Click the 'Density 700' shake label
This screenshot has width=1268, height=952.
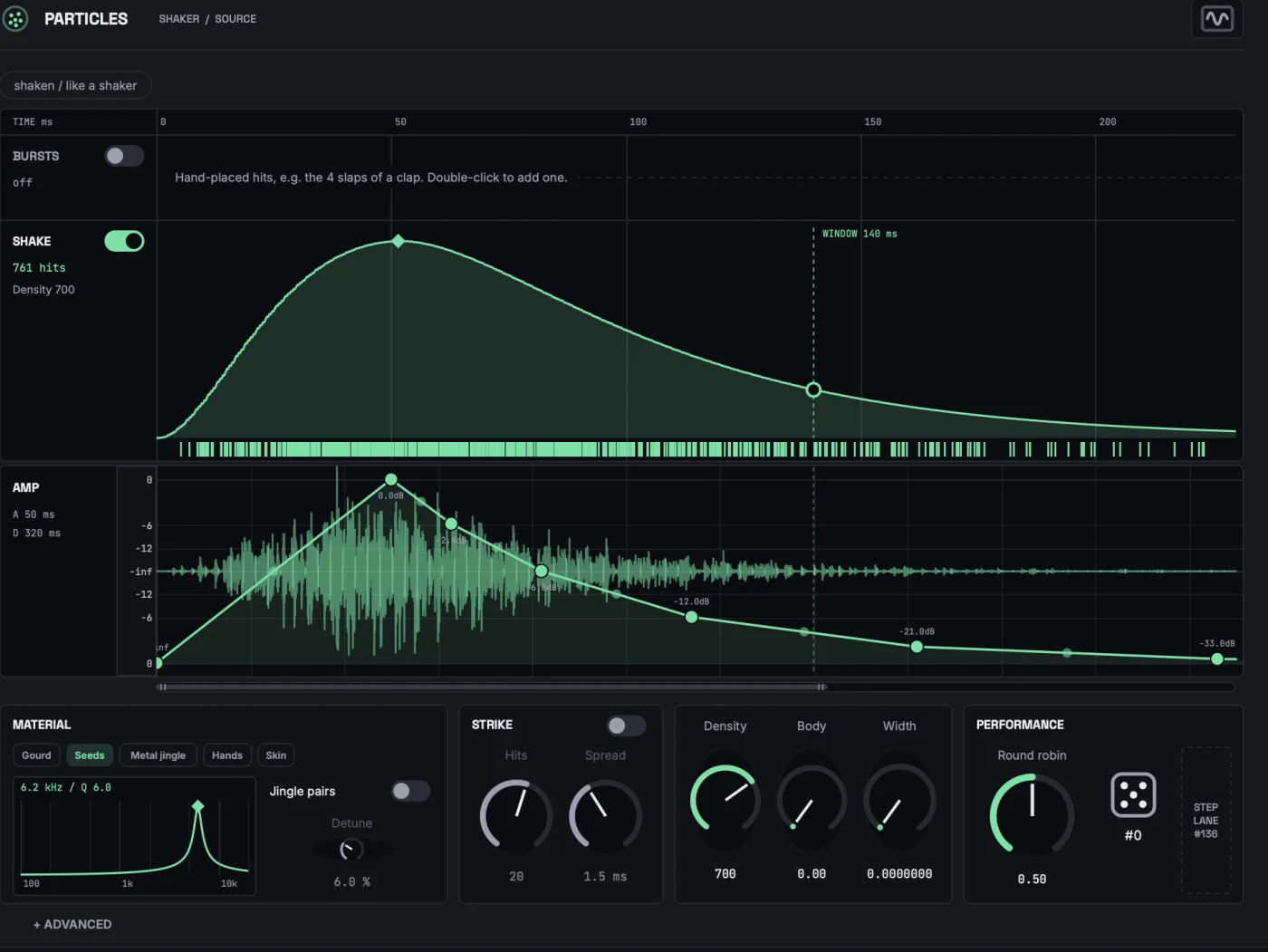(43, 290)
